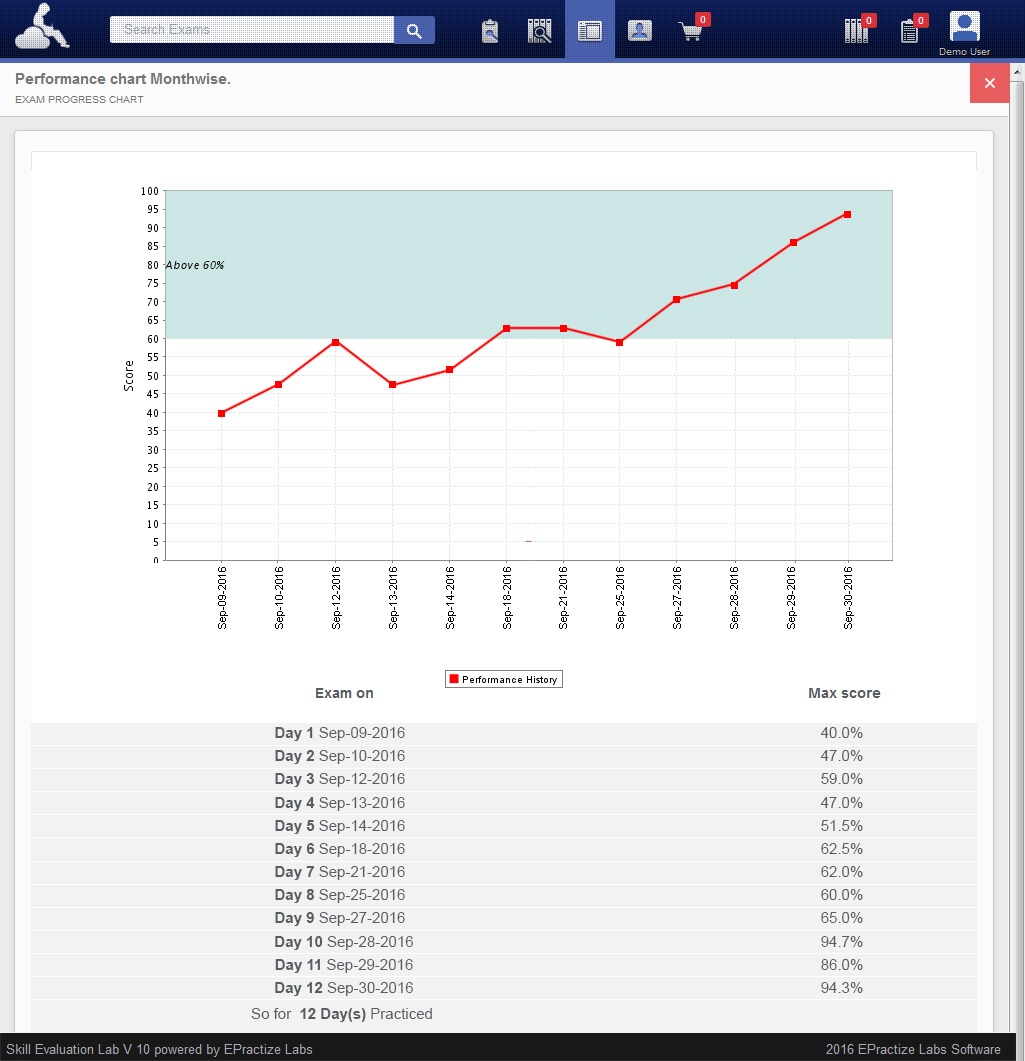Click the Sep-09-2016 data point on chart
1025x1061 pixels.
(x=221, y=413)
